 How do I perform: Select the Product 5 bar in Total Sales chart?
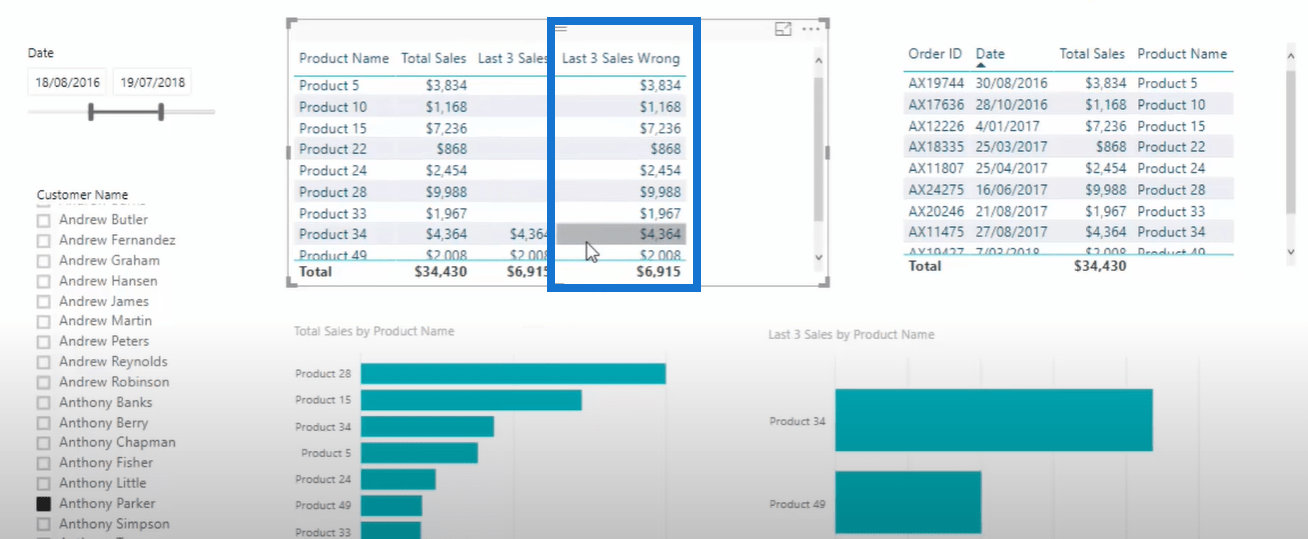tap(419, 453)
